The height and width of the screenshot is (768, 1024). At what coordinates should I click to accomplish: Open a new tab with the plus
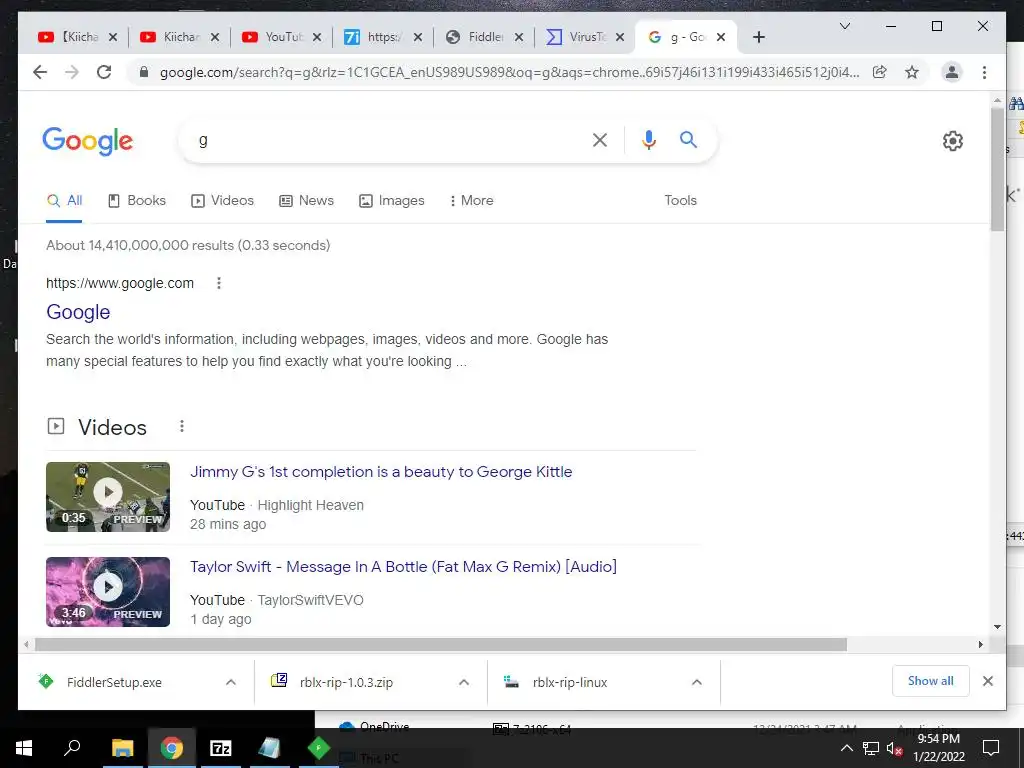pos(759,37)
